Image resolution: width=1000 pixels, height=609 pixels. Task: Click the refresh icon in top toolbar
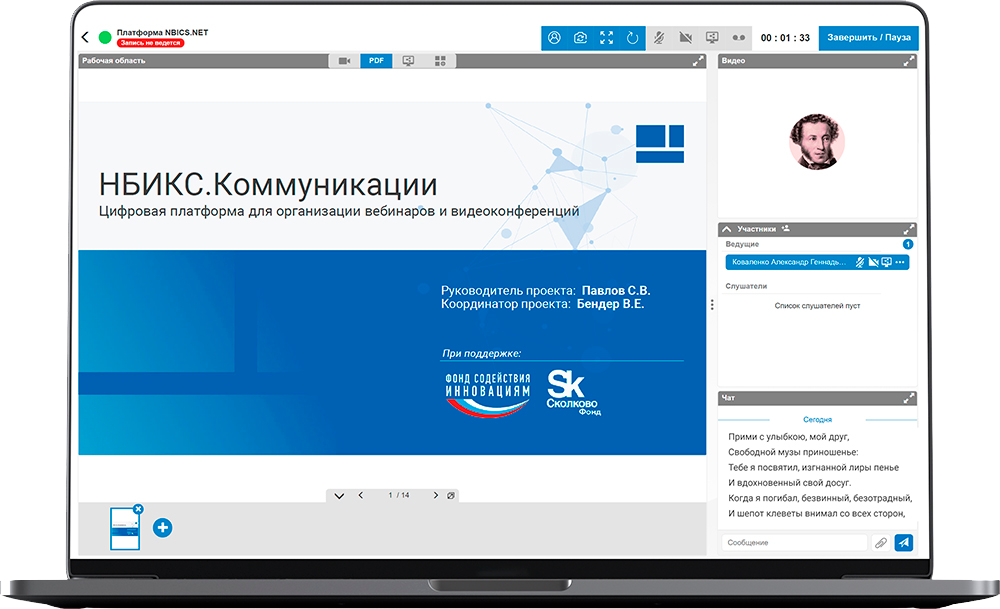[632, 38]
